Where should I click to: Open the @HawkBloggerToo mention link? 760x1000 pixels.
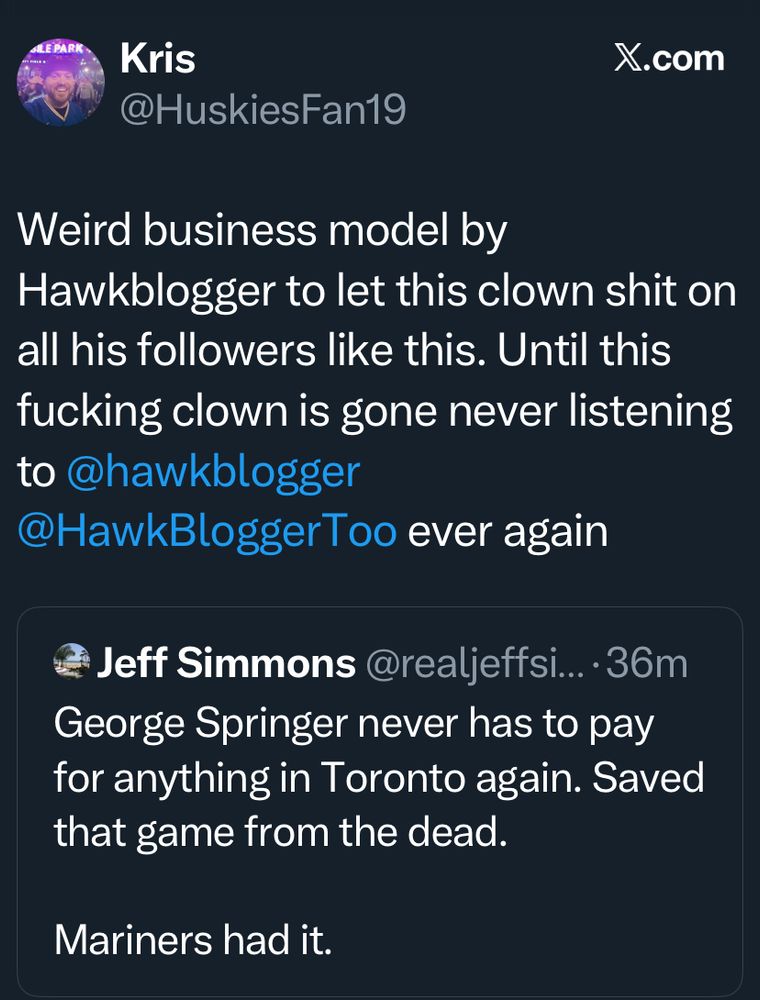click(207, 530)
